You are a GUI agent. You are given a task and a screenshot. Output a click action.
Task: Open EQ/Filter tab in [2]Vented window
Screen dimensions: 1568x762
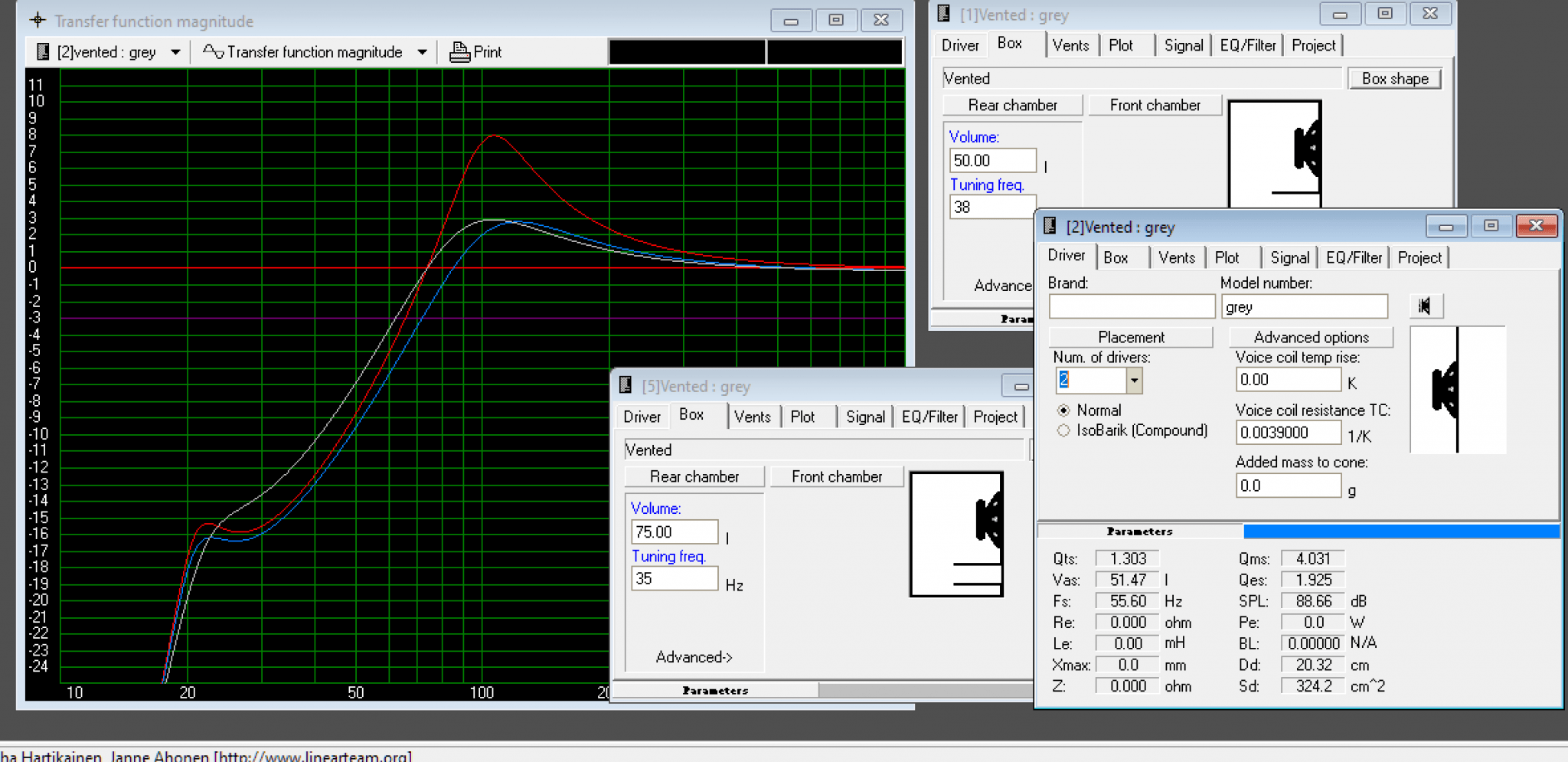tap(1354, 258)
